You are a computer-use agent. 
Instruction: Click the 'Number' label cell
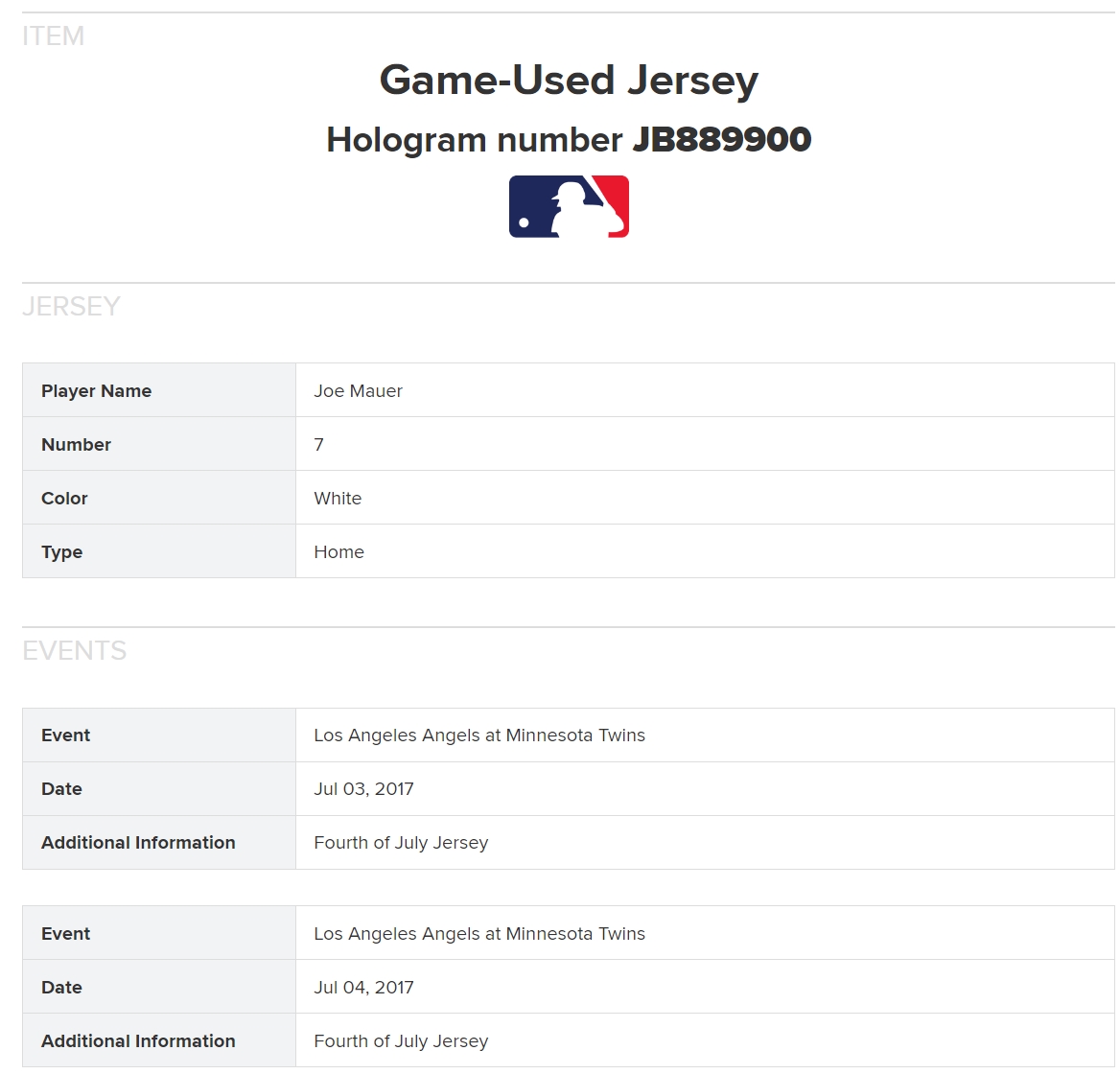158,444
